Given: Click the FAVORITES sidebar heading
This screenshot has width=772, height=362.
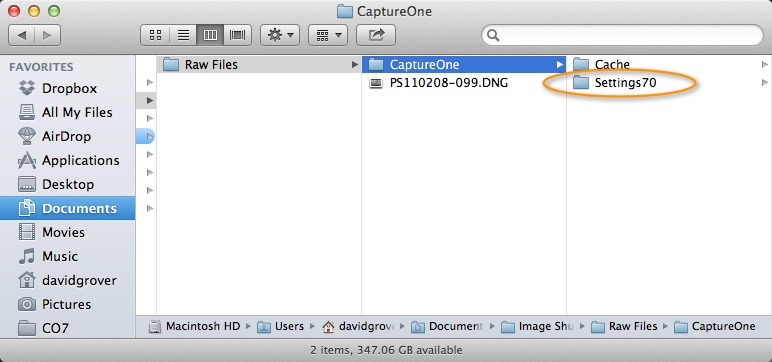Looking at the screenshot, I should coord(41,67).
